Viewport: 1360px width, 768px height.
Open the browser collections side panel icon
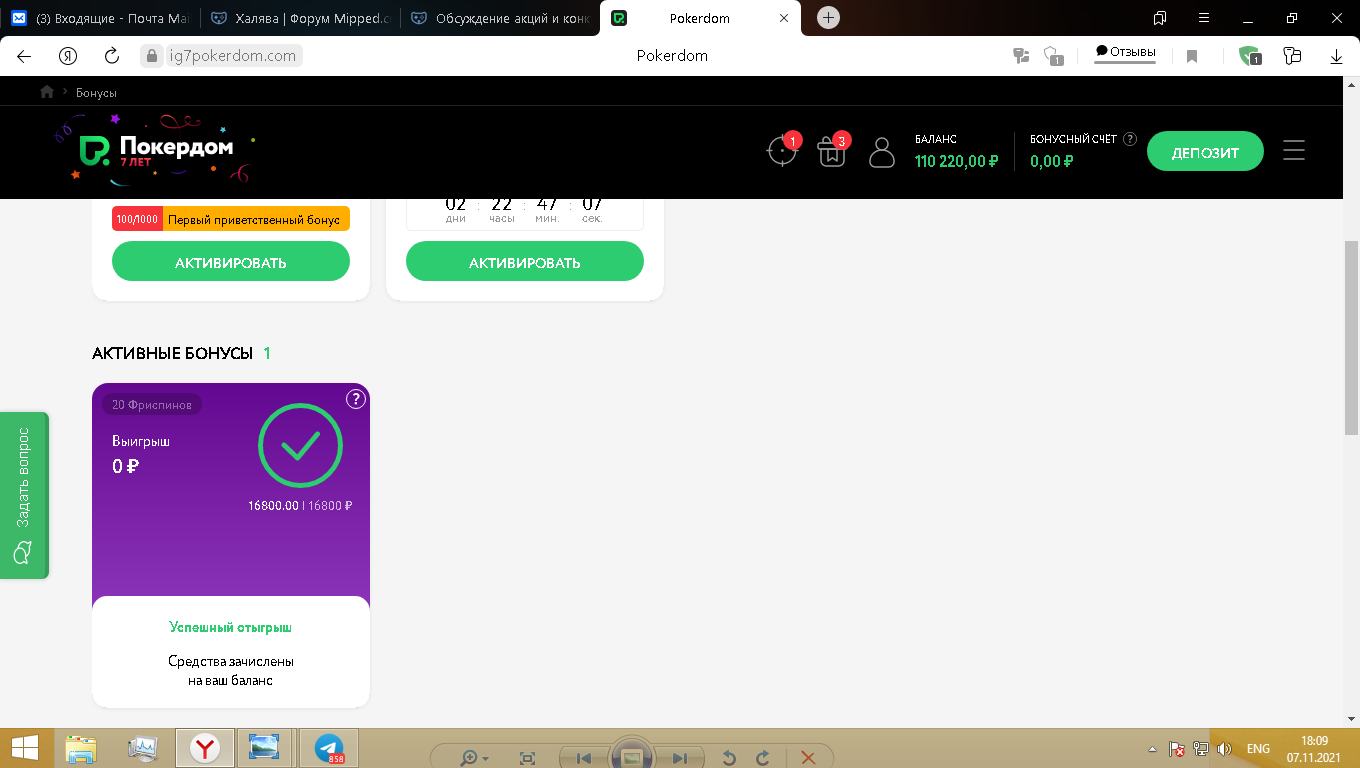[x=1160, y=18]
